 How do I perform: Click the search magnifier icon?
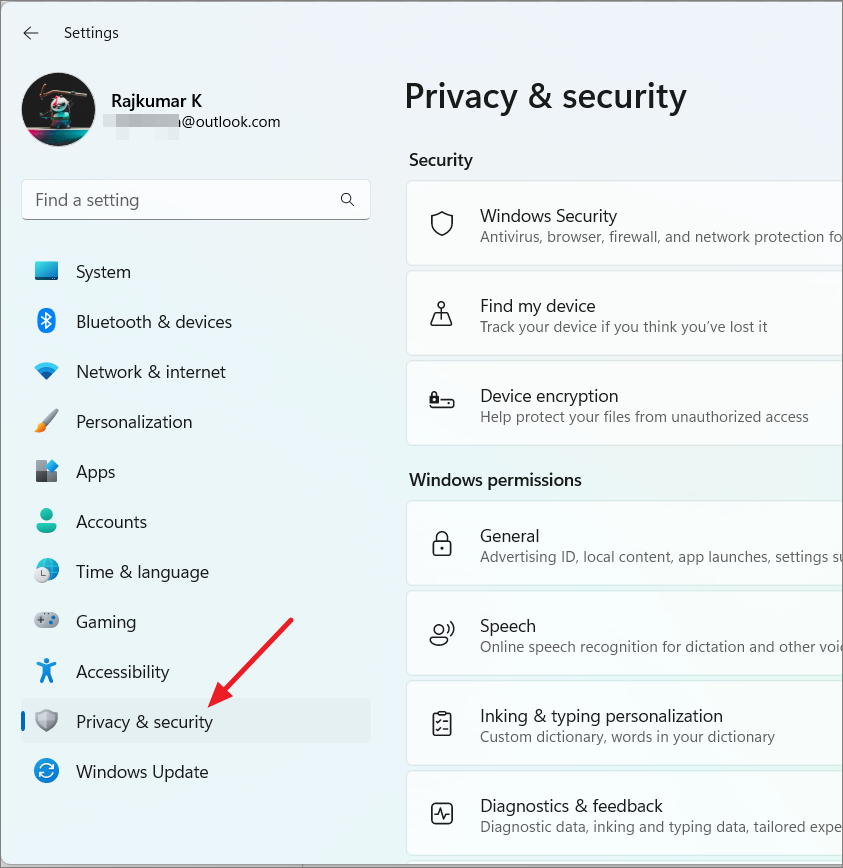(x=347, y=199)
